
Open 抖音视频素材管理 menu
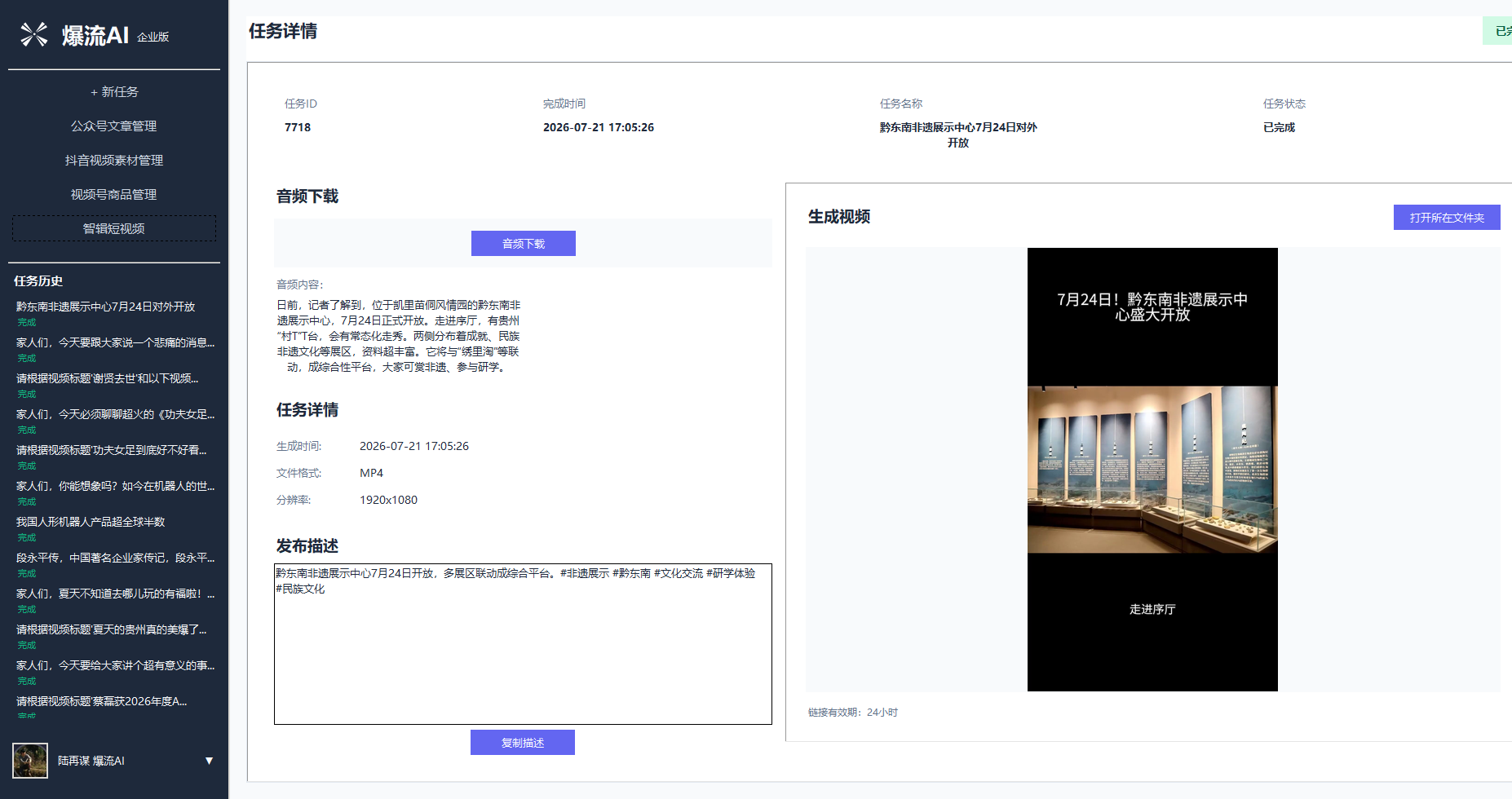pos(114,161)
